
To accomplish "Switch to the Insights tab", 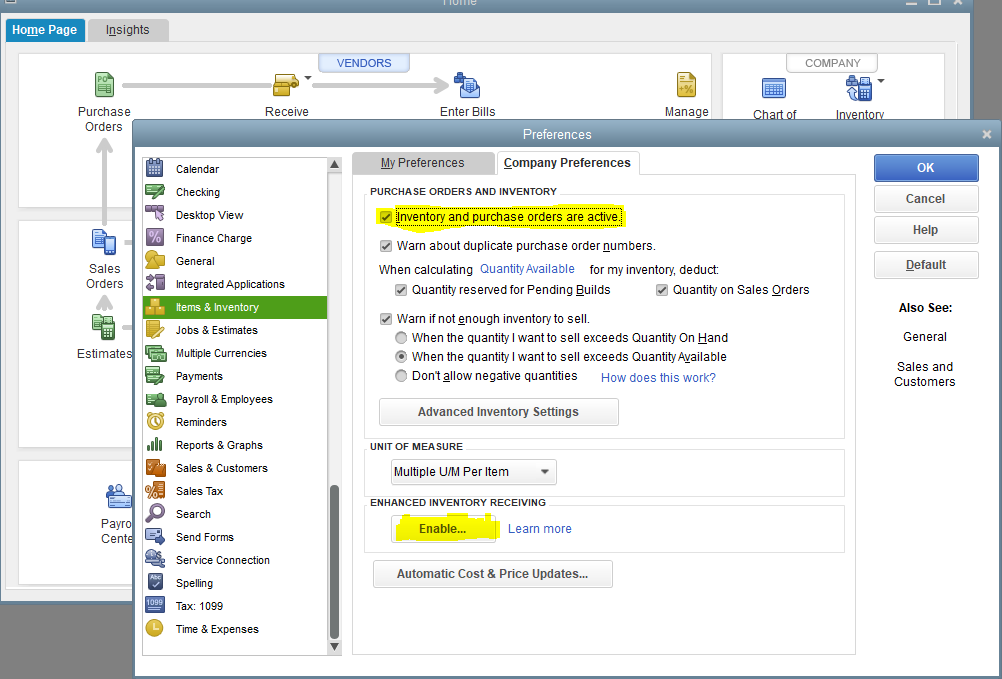I will tap(128, 30).
